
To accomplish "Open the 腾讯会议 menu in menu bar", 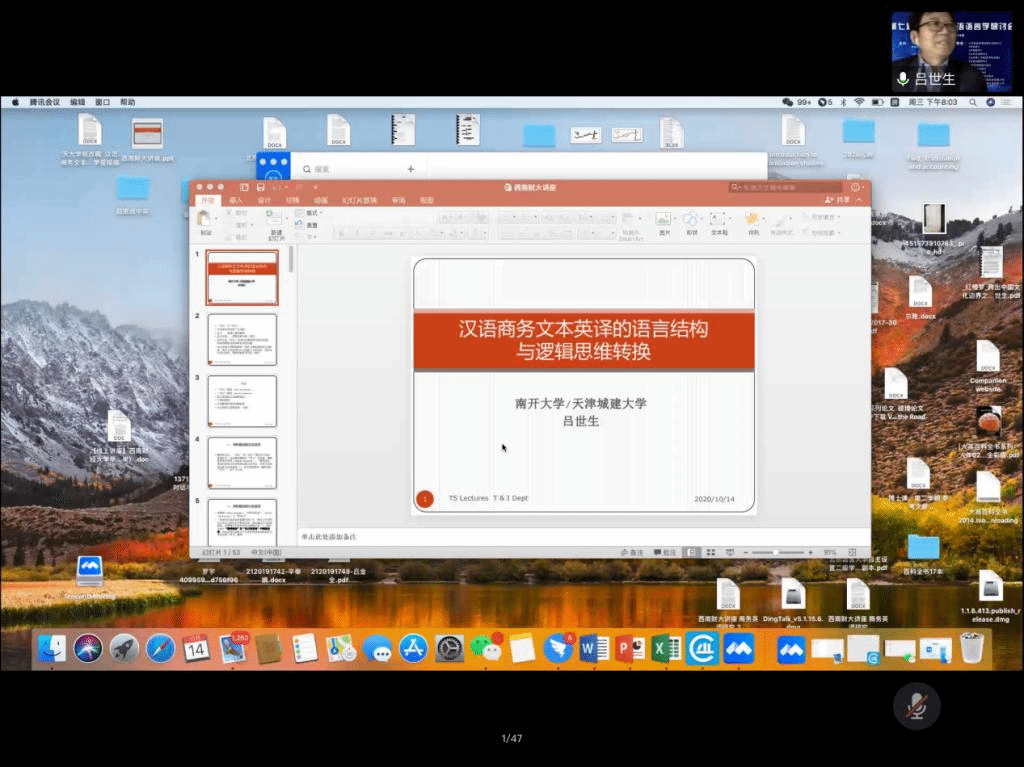I will [44, 102].
